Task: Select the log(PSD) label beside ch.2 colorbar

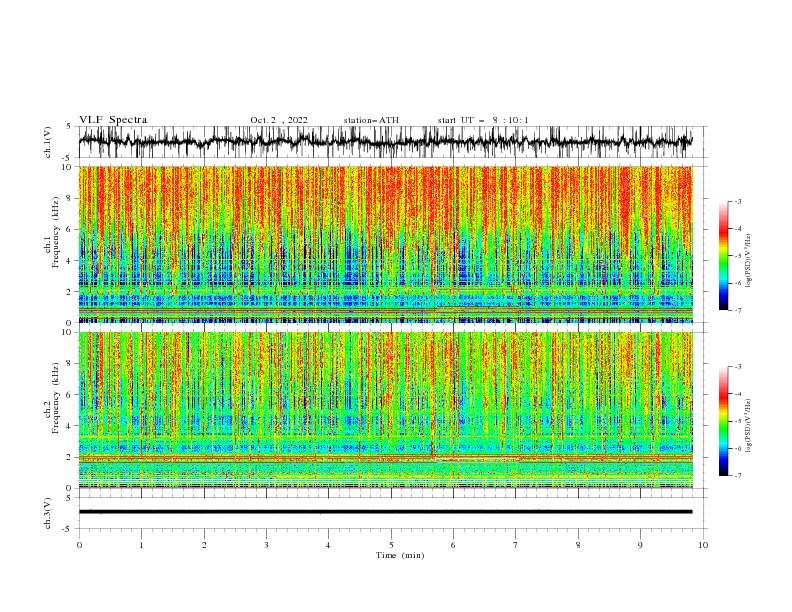Action: [748, 426]
